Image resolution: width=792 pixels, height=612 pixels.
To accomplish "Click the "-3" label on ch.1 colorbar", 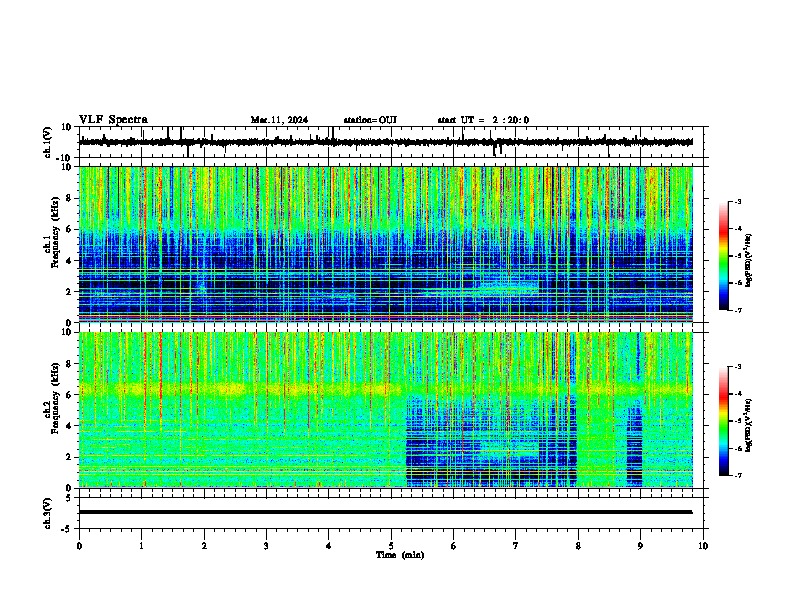I will coord(738,202).
